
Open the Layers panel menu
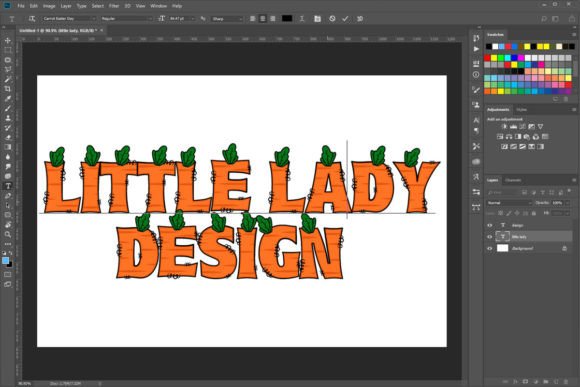point(574,180)
